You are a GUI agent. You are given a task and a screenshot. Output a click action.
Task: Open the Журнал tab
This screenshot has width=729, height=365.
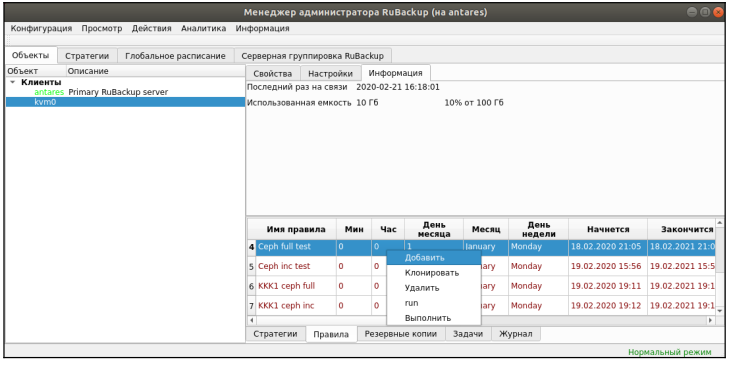(x=516, y=334)
